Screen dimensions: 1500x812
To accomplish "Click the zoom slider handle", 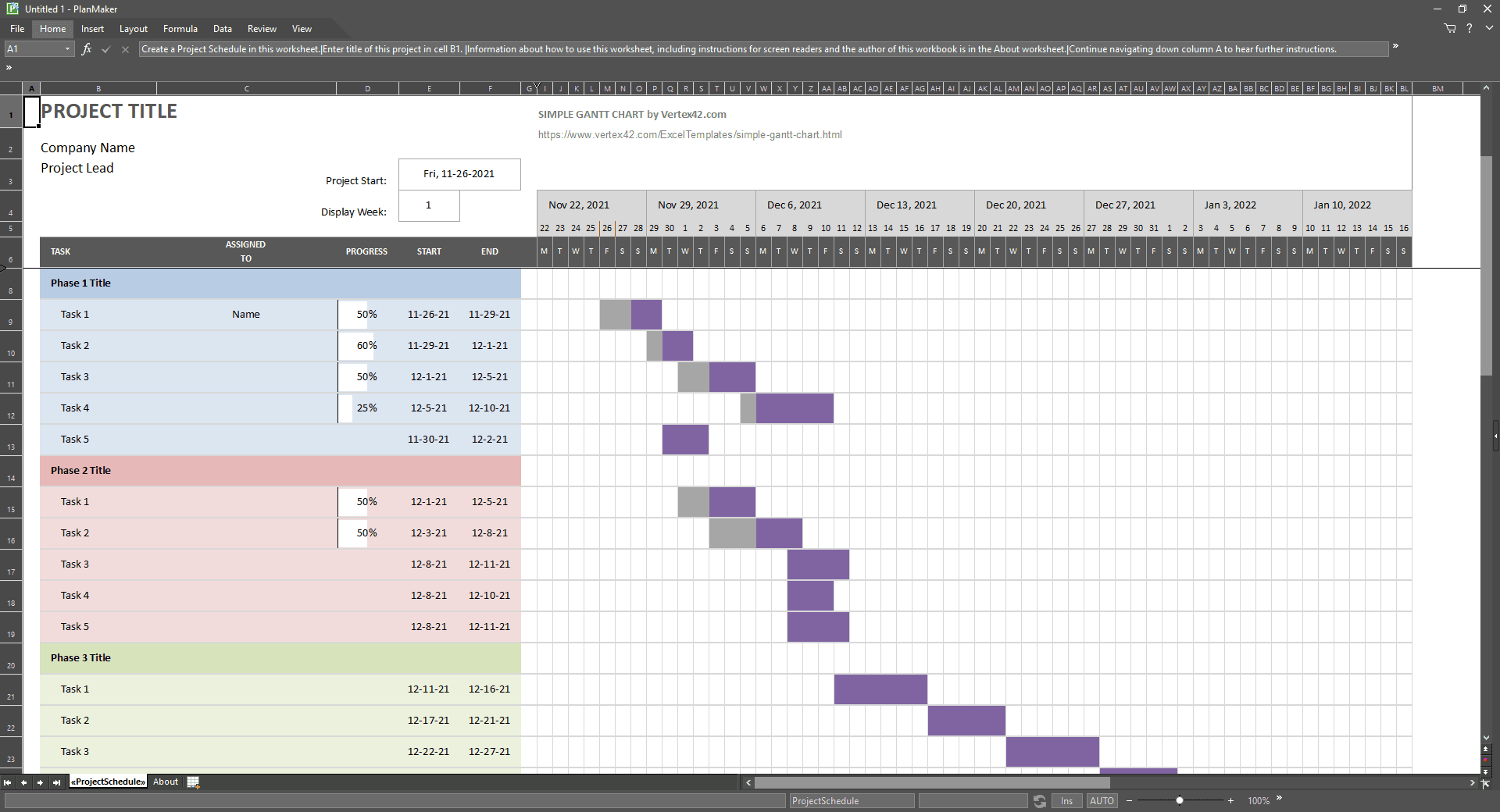I will 1180,801.
